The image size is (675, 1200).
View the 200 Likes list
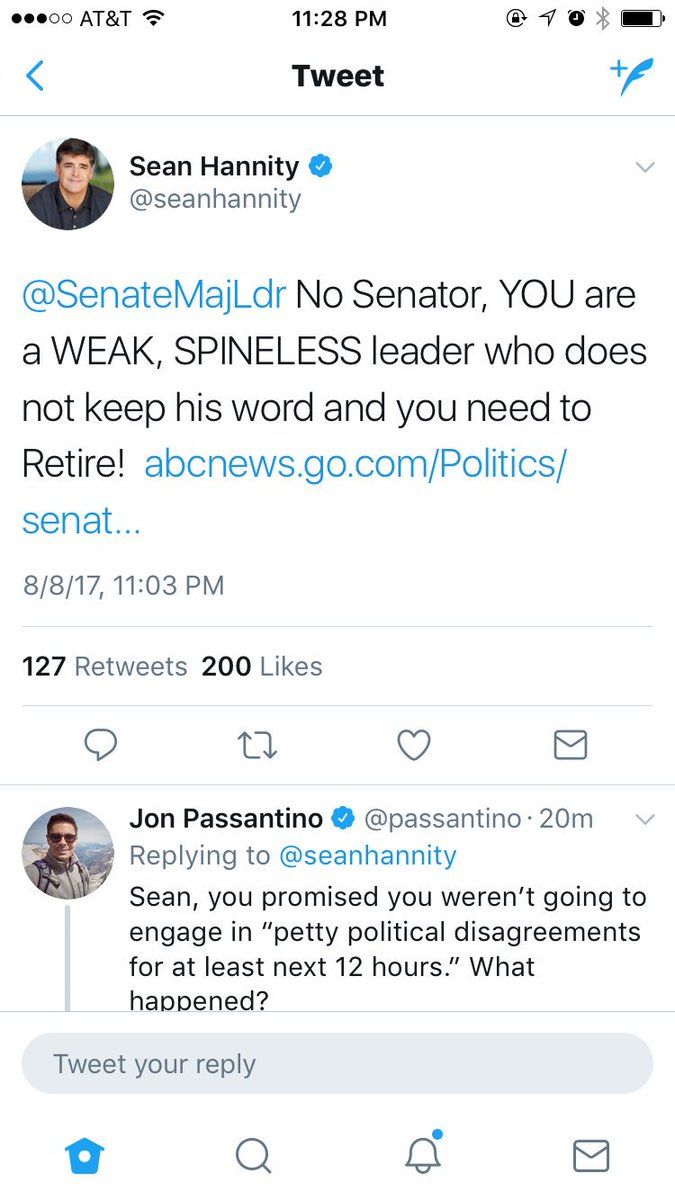tap(262, 666)
